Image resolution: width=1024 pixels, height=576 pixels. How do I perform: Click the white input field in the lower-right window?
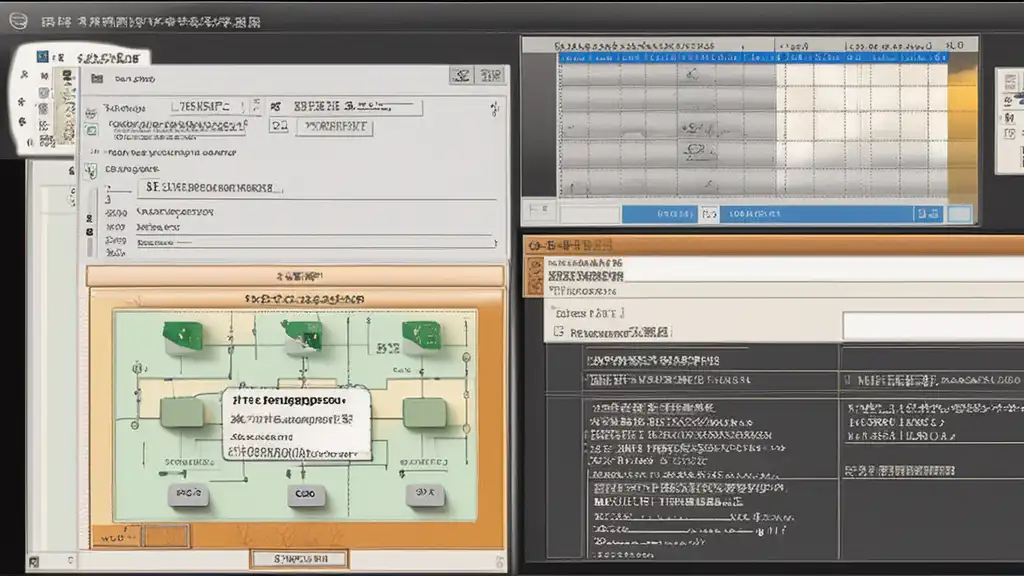click(x=932, y=326)
